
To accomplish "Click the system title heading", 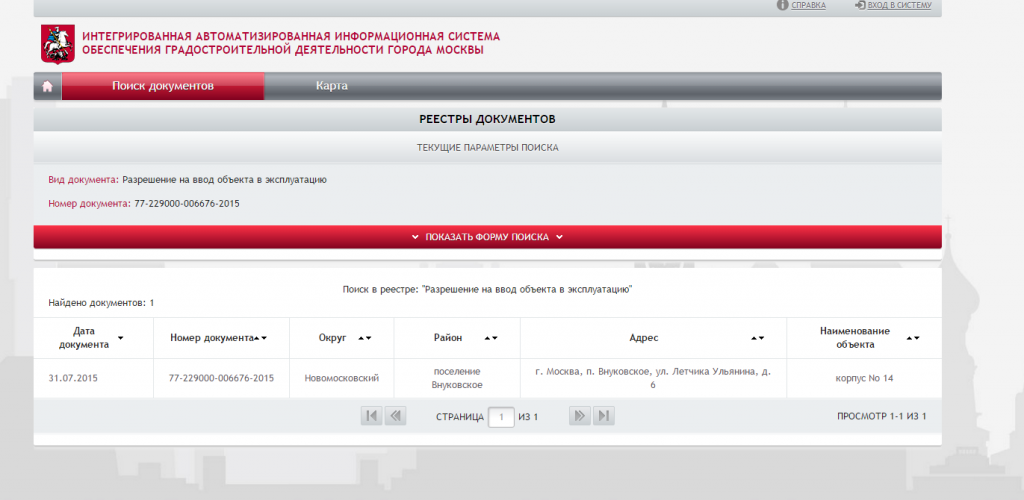I will (x=291, y=43).
